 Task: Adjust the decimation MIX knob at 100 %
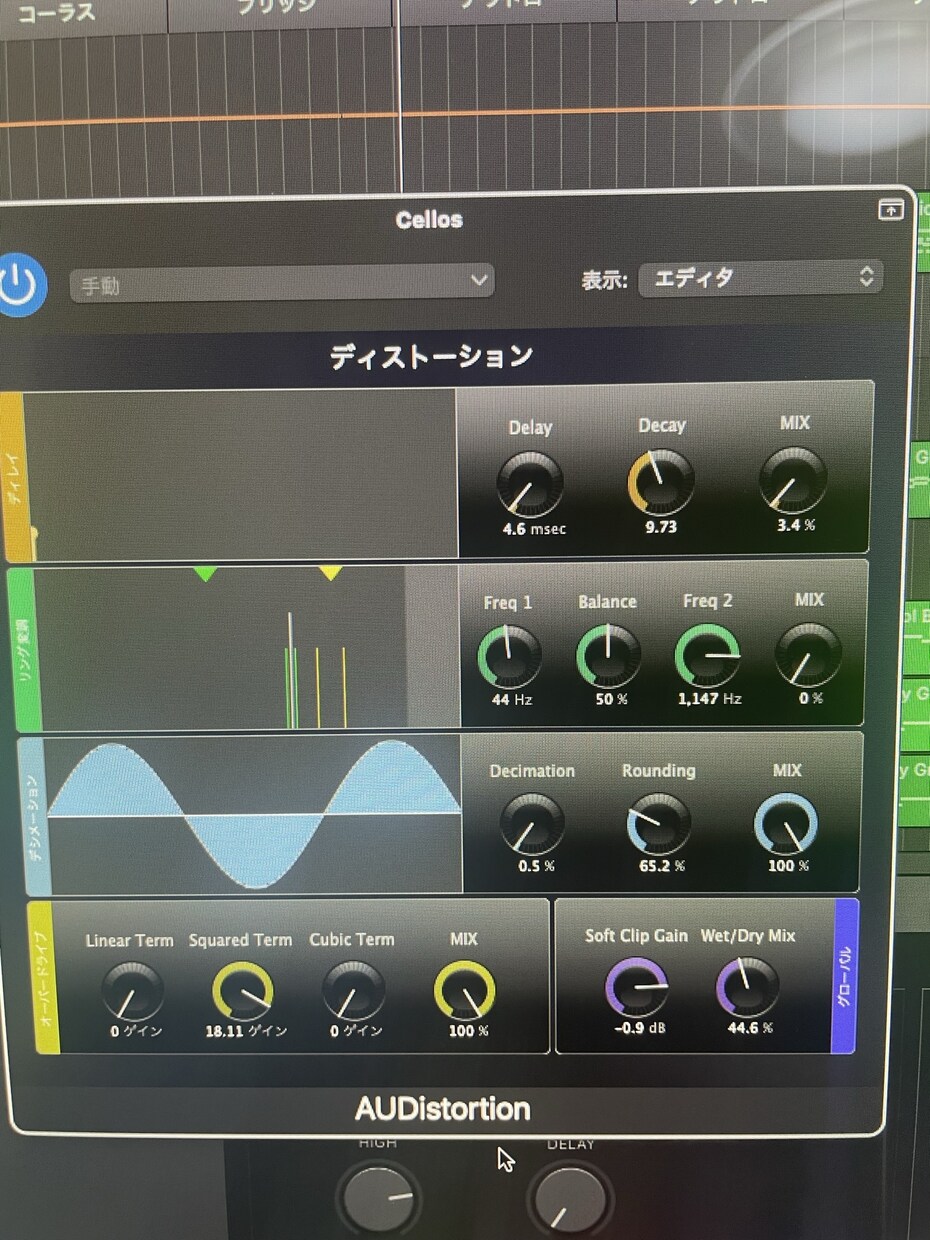tap(786, 824)
